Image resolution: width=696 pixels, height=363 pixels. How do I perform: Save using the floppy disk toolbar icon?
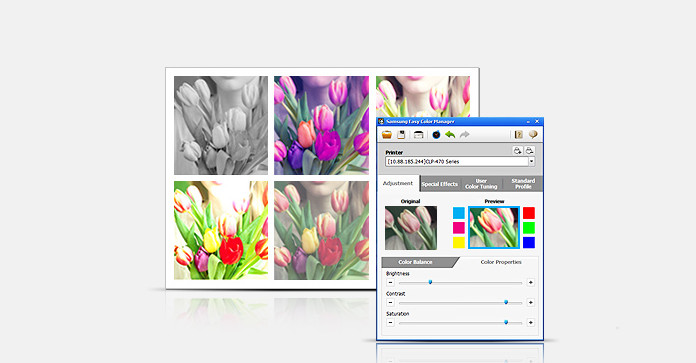401,134
